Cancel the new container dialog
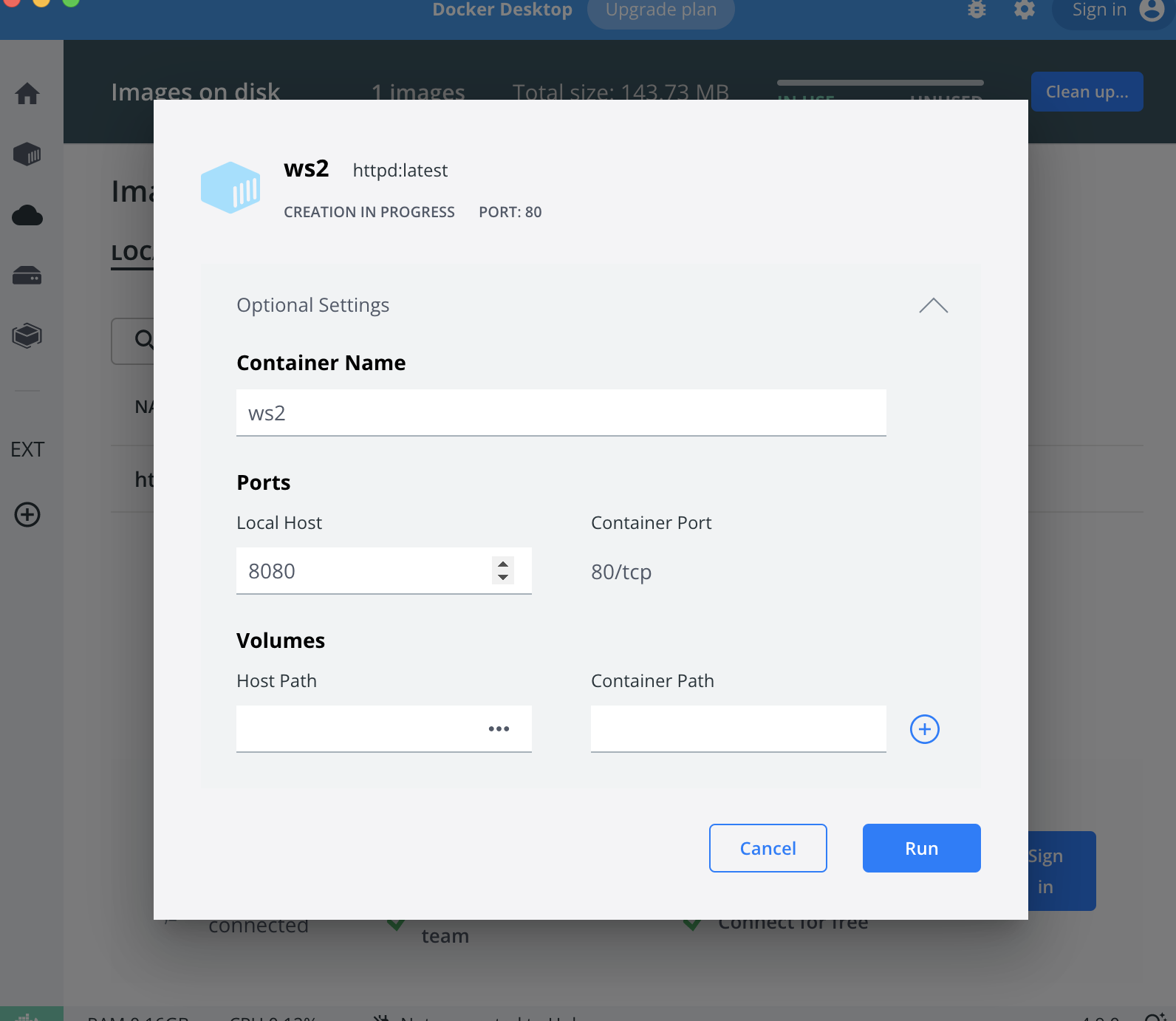Screen dimensions: 1176x1021 click(x=768, y=848)
